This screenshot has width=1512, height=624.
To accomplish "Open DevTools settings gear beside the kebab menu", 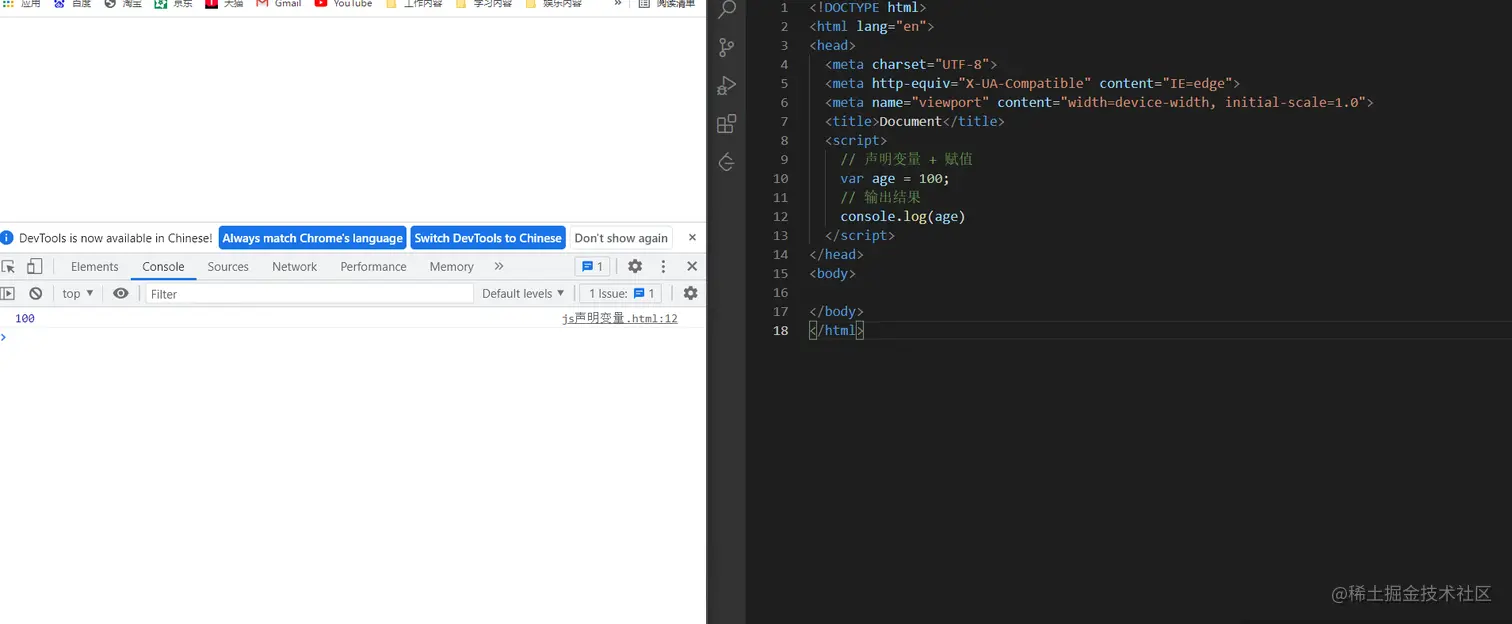I will click(x=635, y=266).
